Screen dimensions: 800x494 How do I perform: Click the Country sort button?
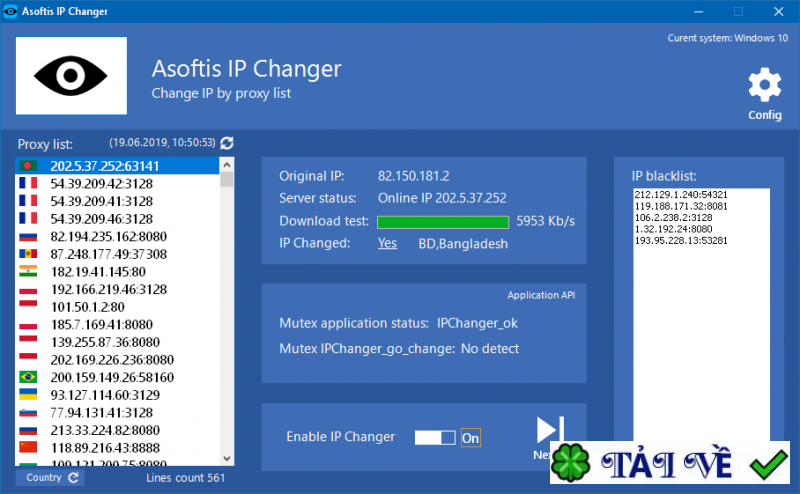50,478
